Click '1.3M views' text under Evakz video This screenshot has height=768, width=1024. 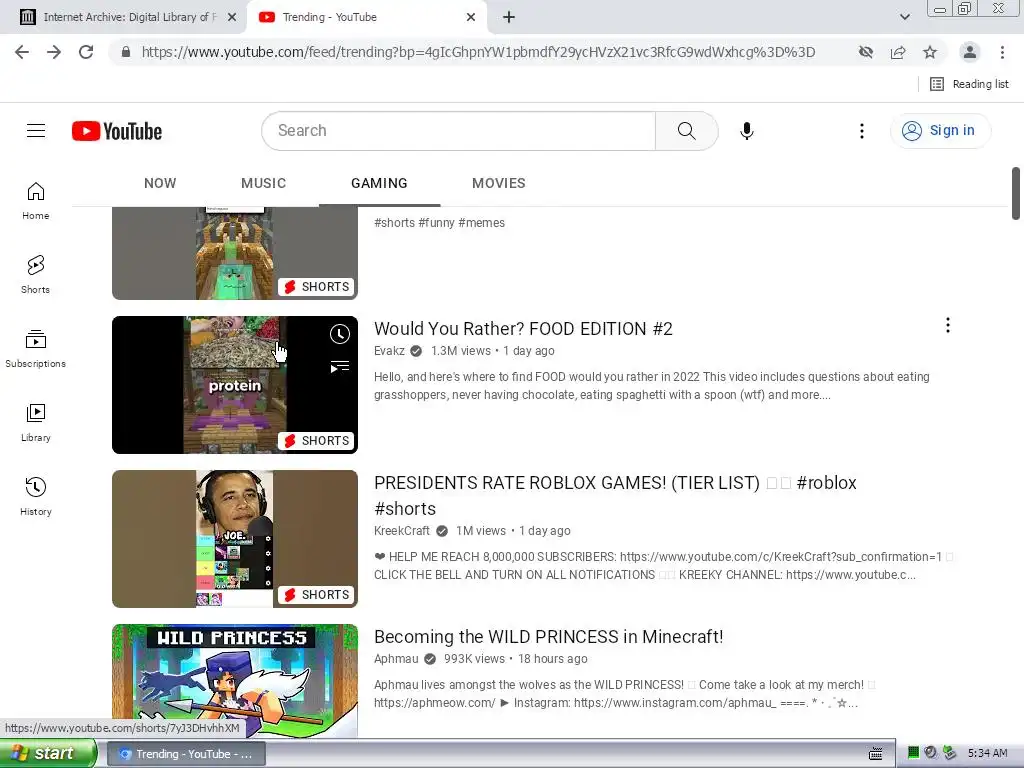click(460, 351)
